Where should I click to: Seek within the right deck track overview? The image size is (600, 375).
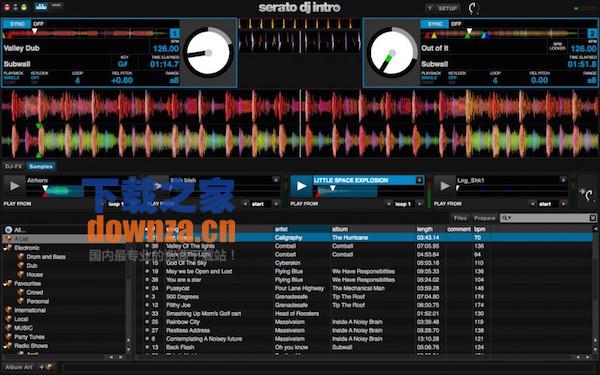tap(504, 35)
